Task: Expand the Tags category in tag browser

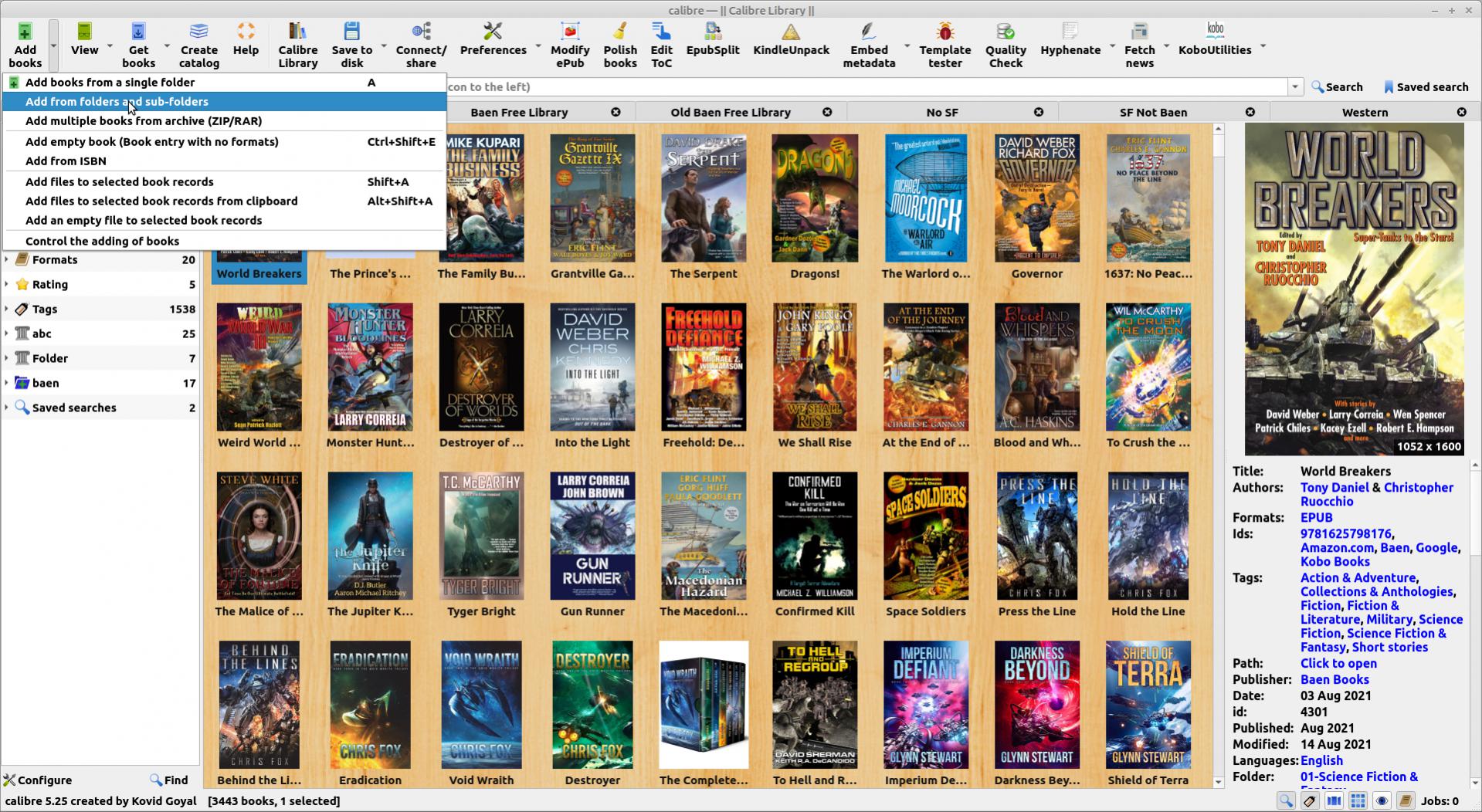Action: [x=7, y=309]
